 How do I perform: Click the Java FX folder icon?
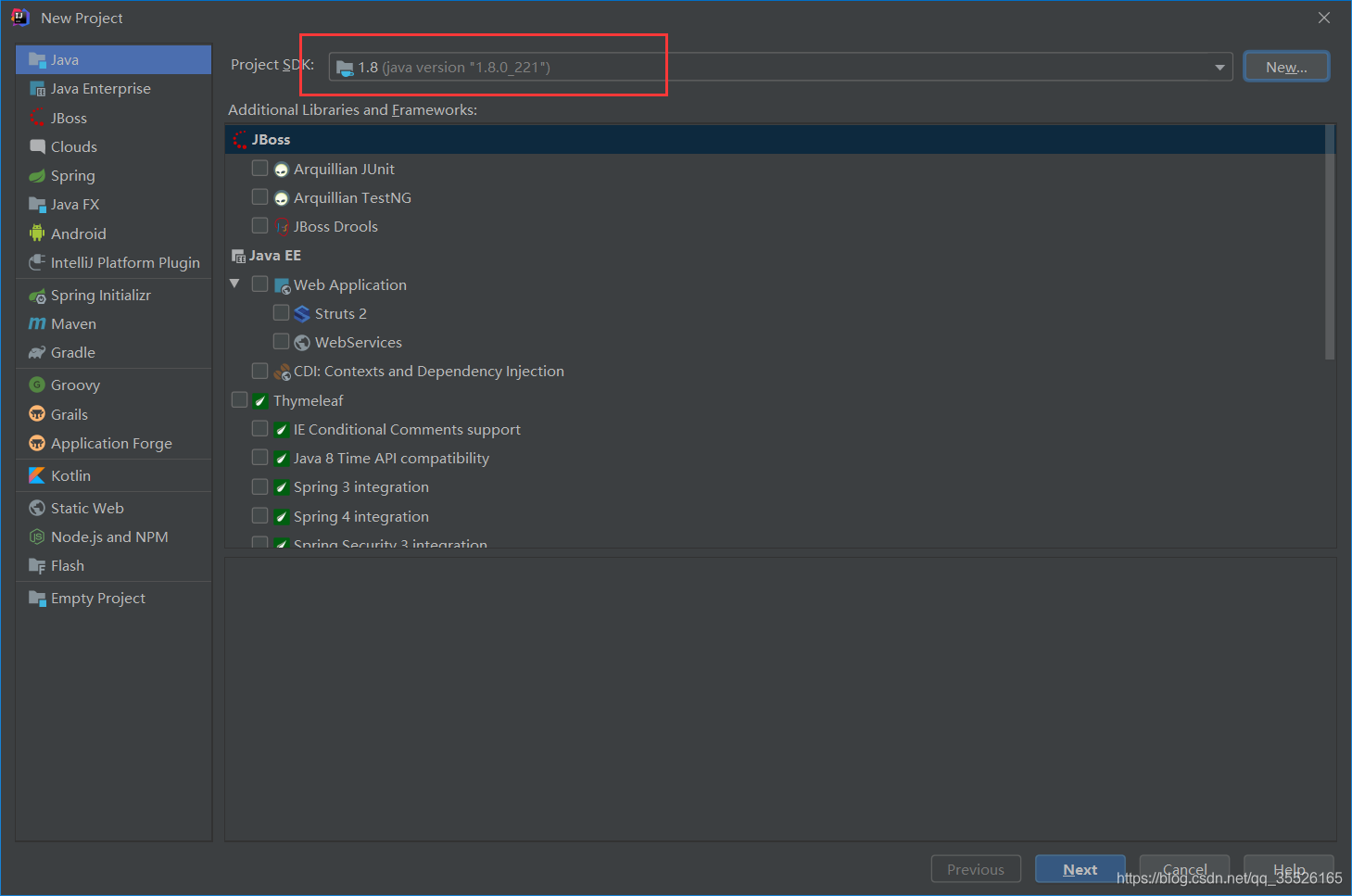pos(37,205)
